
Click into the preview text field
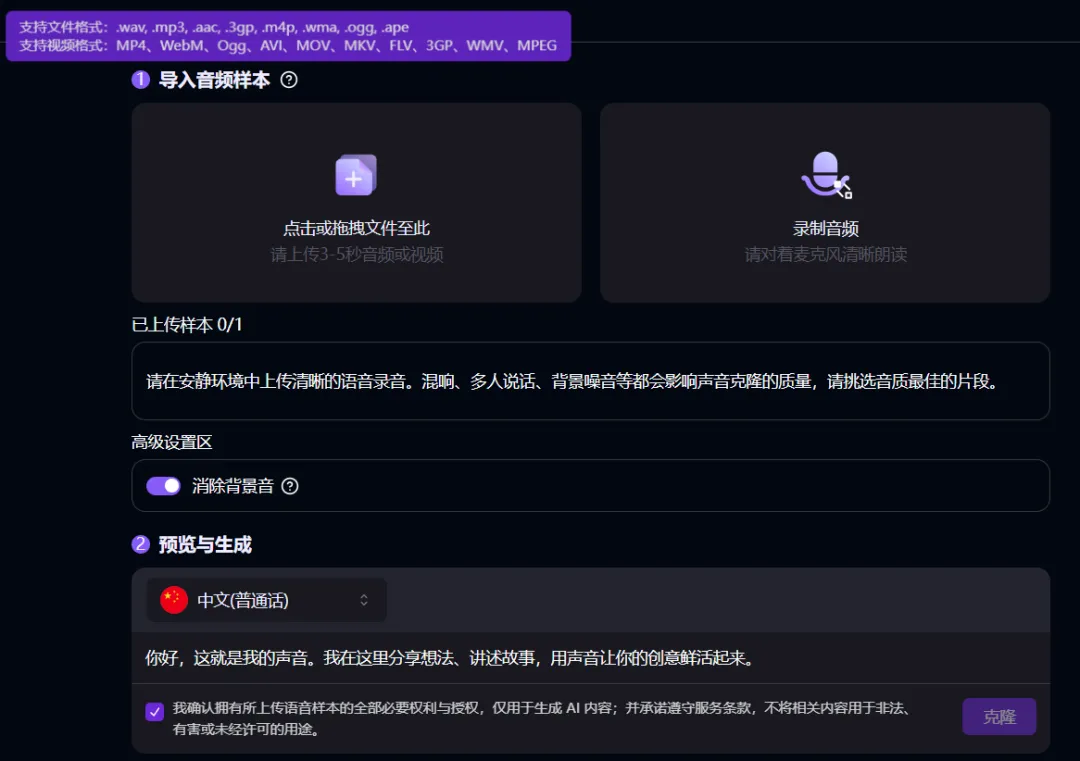(590, 658)
